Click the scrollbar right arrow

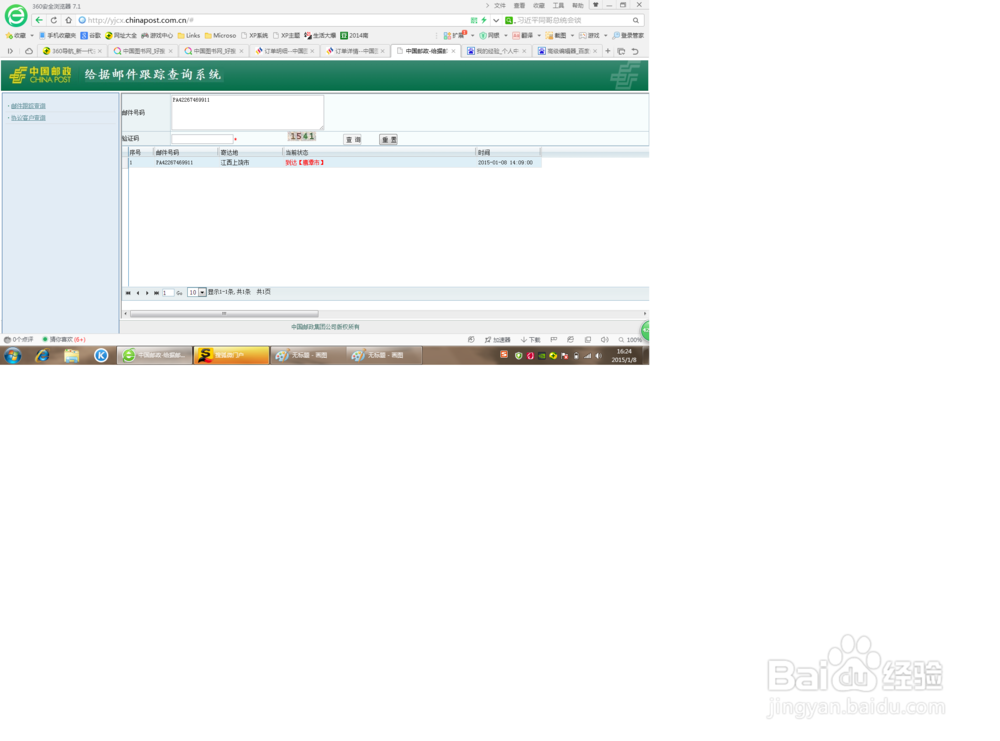645,314
